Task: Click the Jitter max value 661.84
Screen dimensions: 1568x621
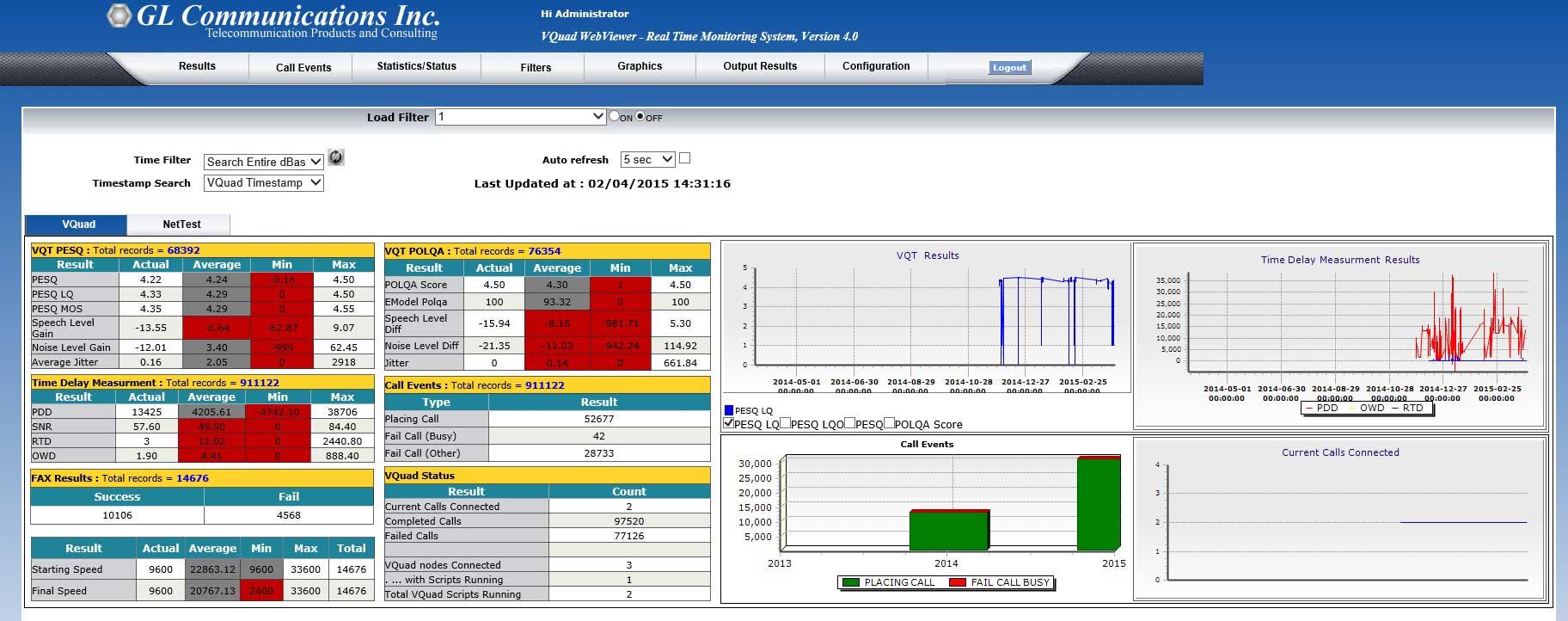Action: (680, 363)
